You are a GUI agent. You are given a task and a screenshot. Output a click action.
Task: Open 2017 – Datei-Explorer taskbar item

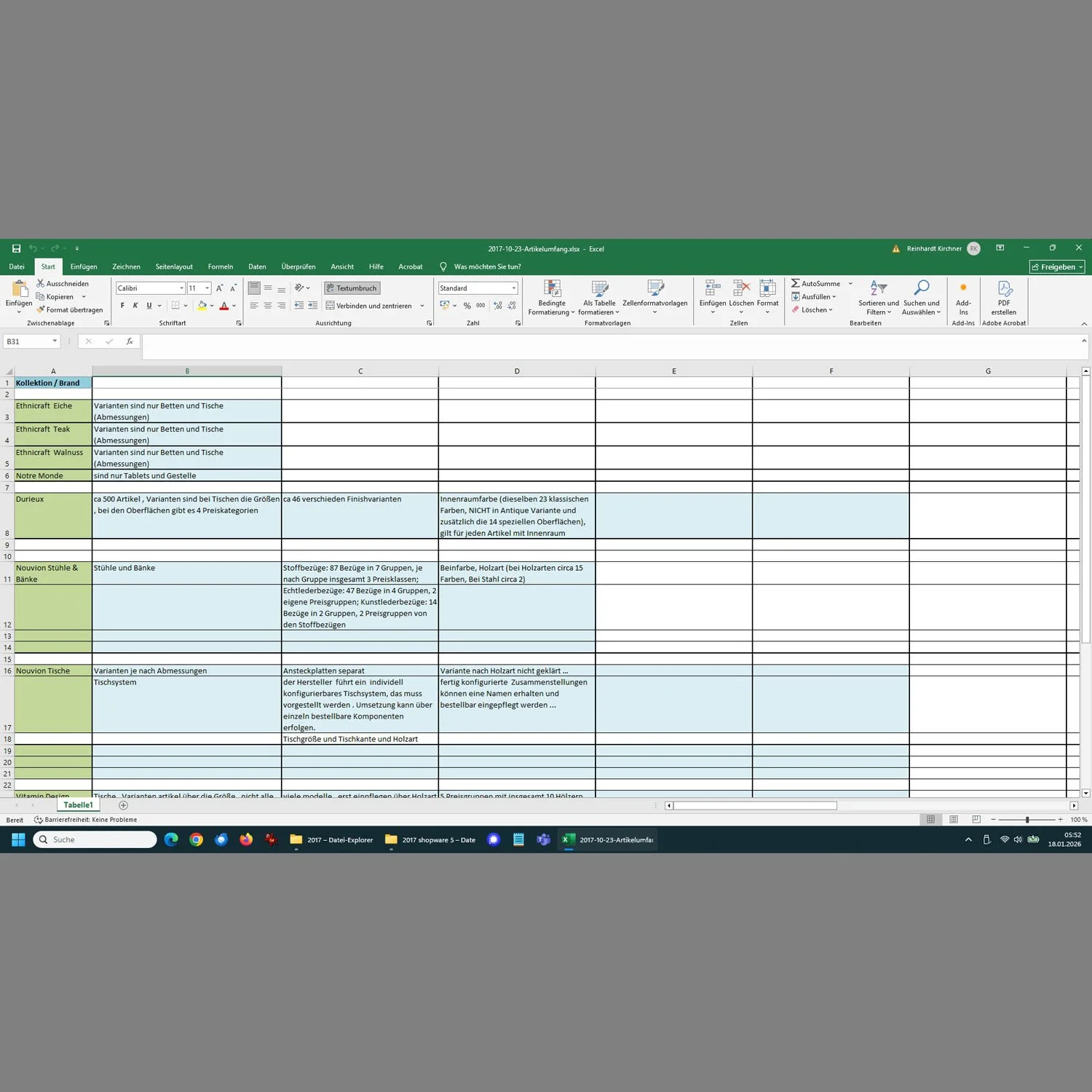(x=331, y=839)
